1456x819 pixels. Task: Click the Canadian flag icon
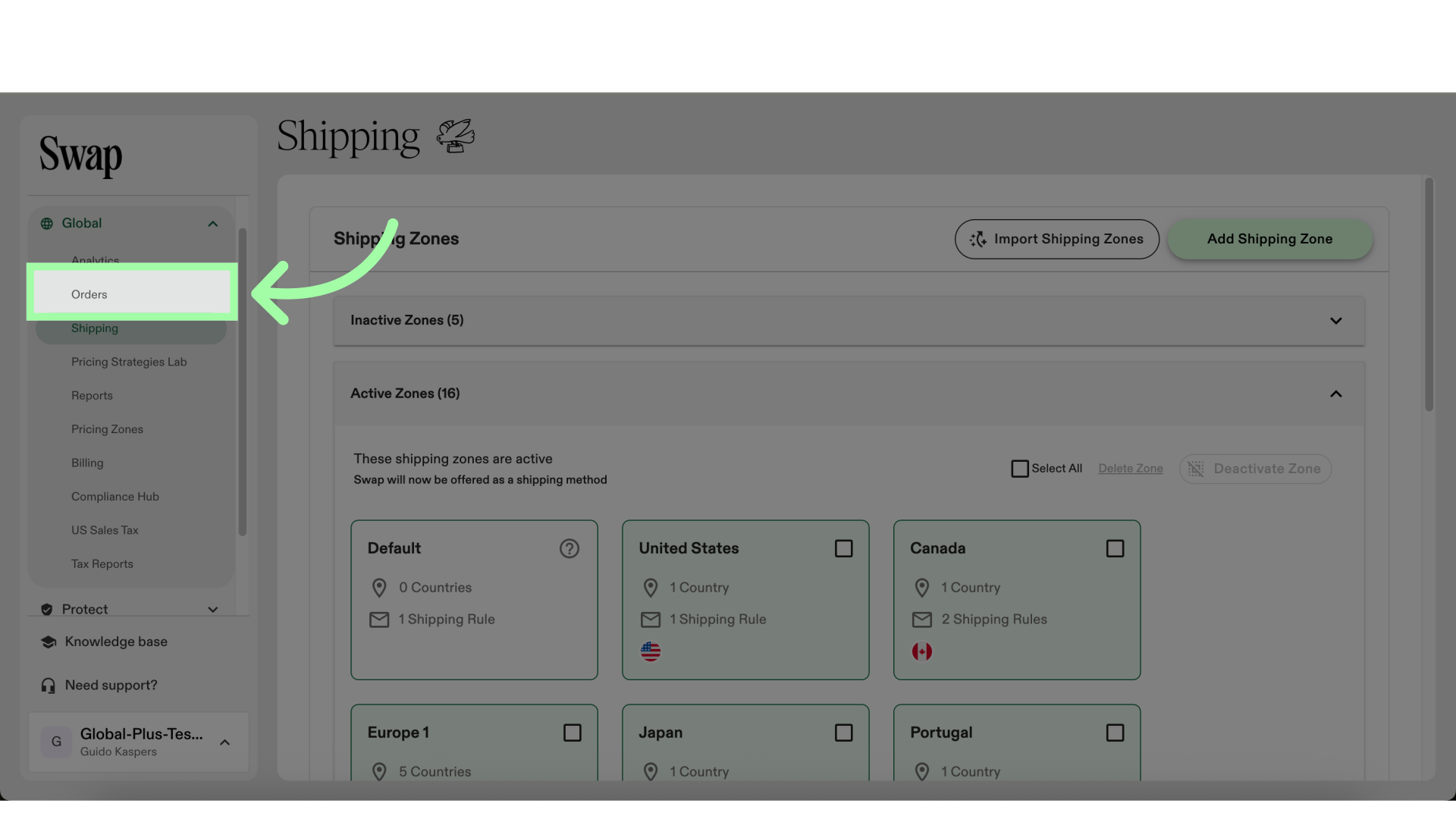922,651
